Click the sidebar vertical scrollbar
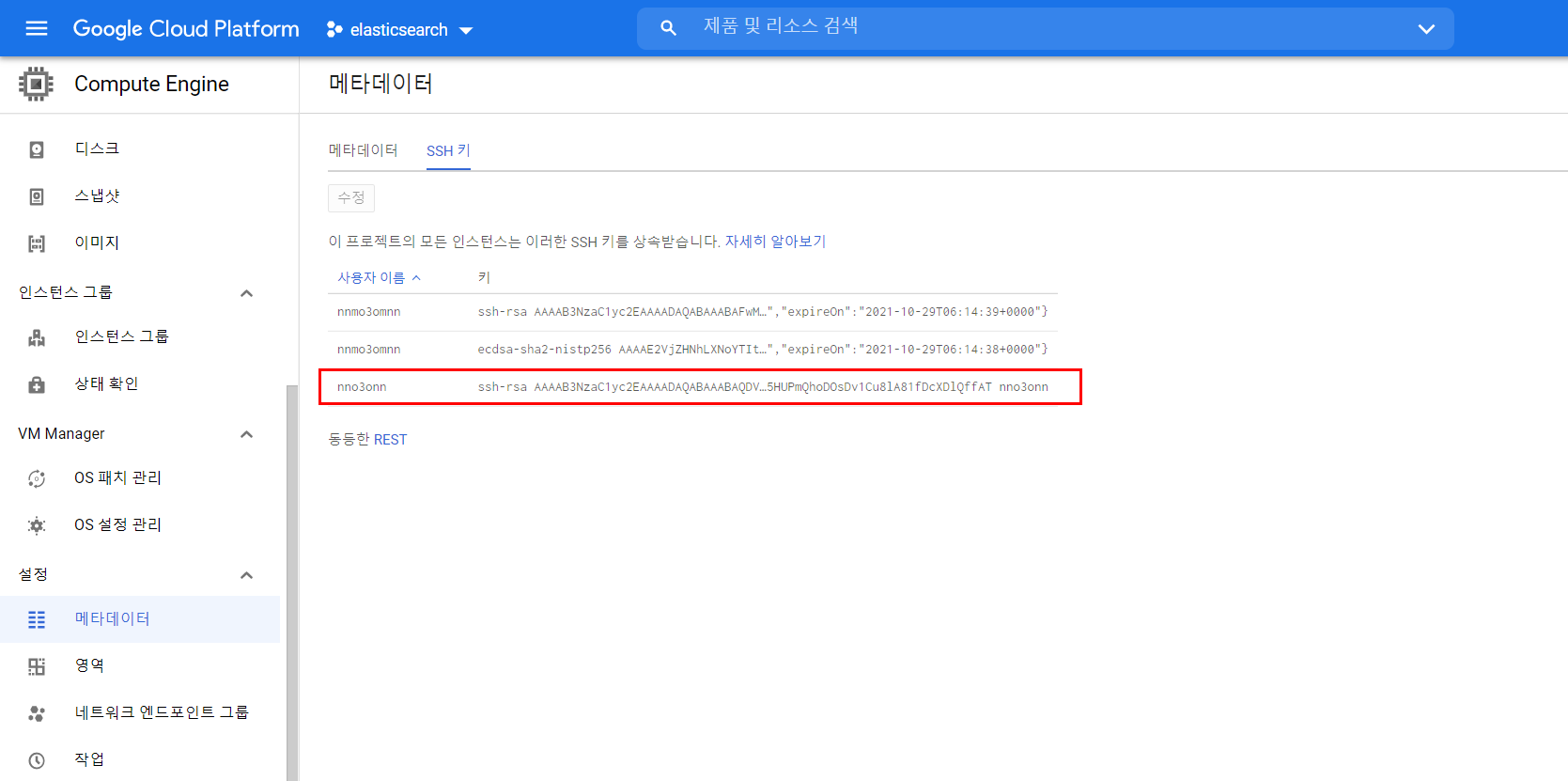The image size is (1568, 781). pos(292,583)
